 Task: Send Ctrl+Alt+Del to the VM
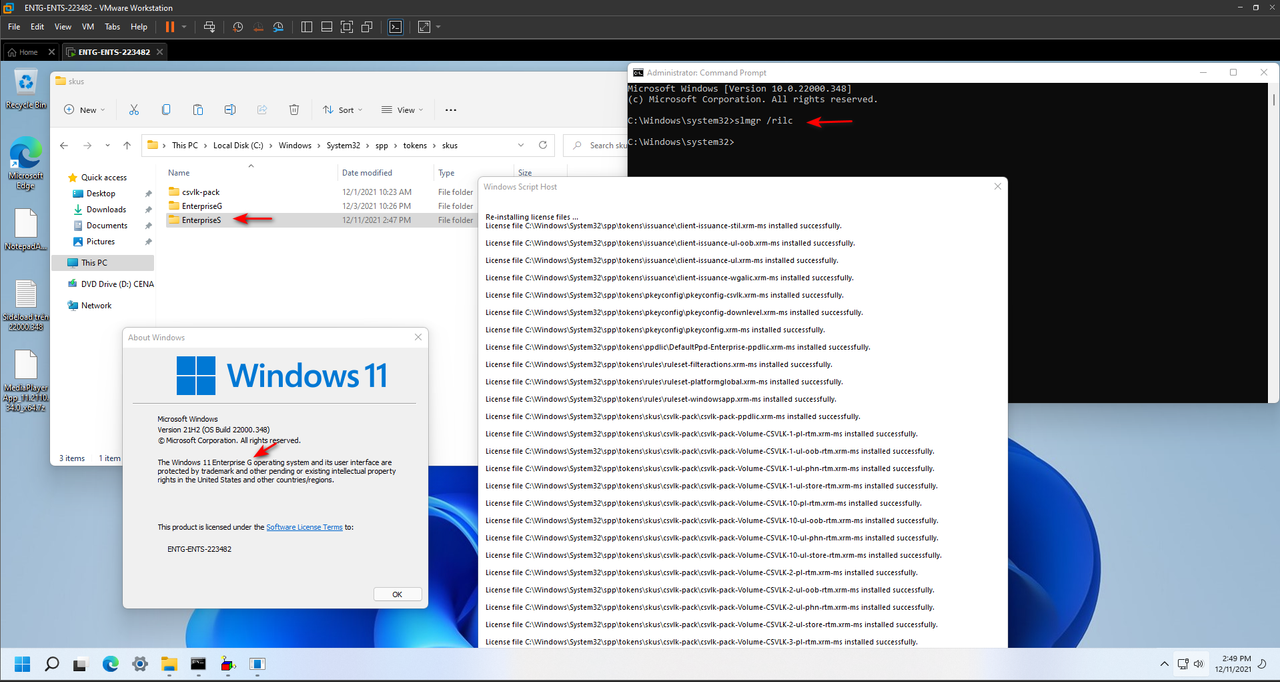(209, 26)
